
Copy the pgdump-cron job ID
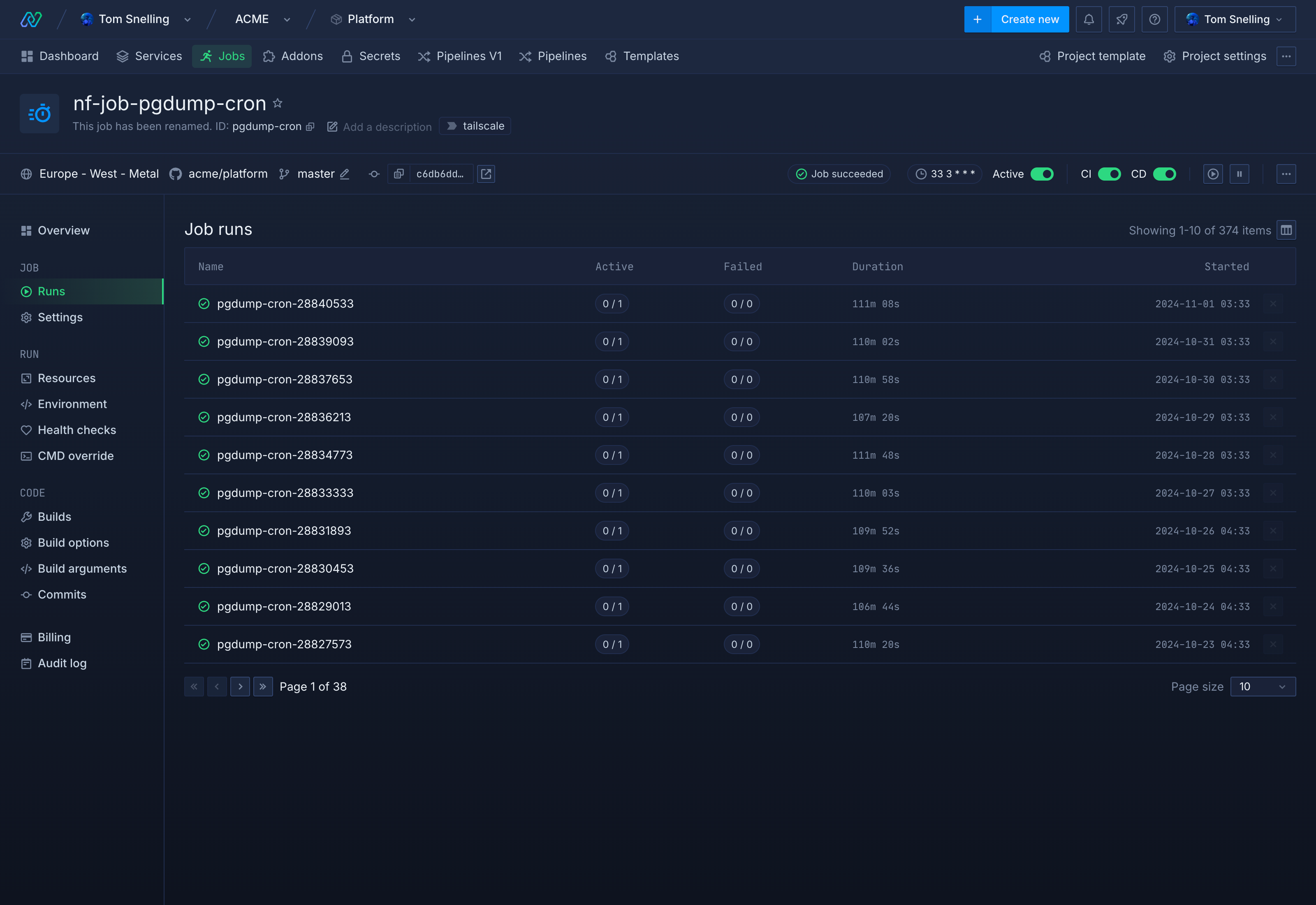[310, 126]
